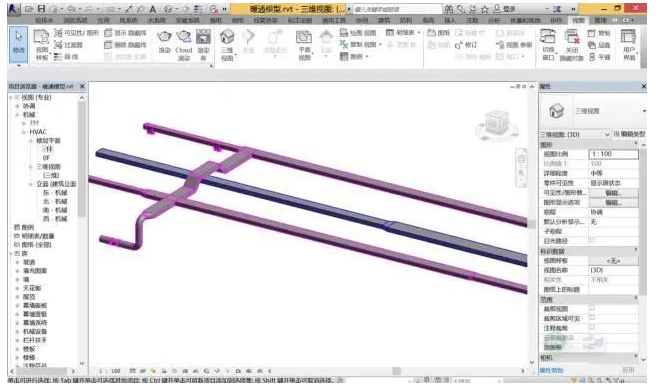Open the 注释 (Annotate) ribbon tab
This screenshot has width=659, height=391.
(472, 20)
